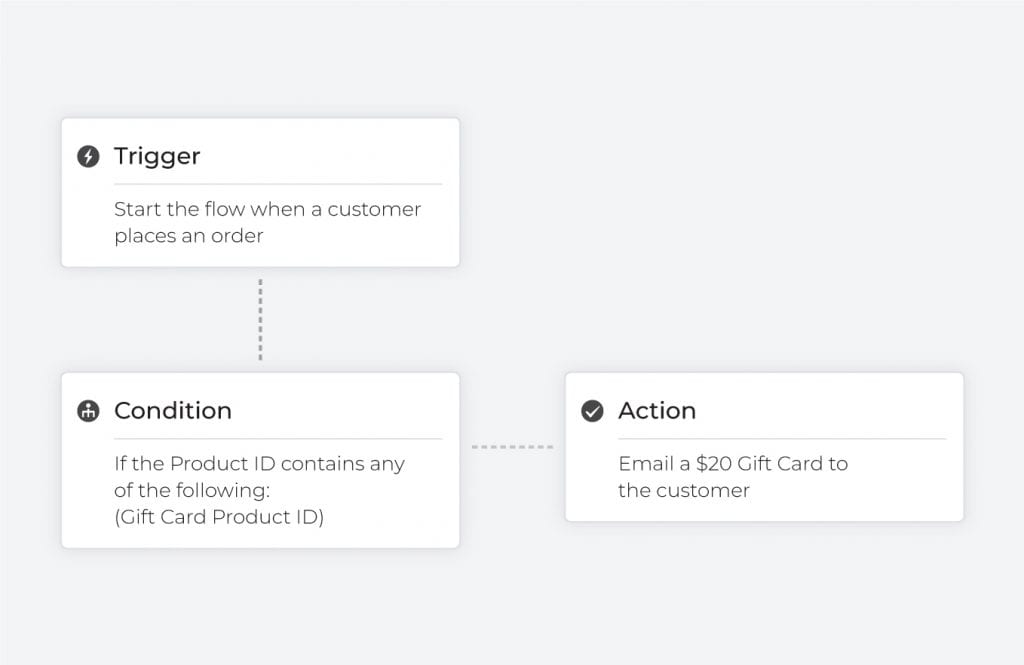Select the Action heading
The width and height of the screenshot is (1024, 665).
pos(657,411)
